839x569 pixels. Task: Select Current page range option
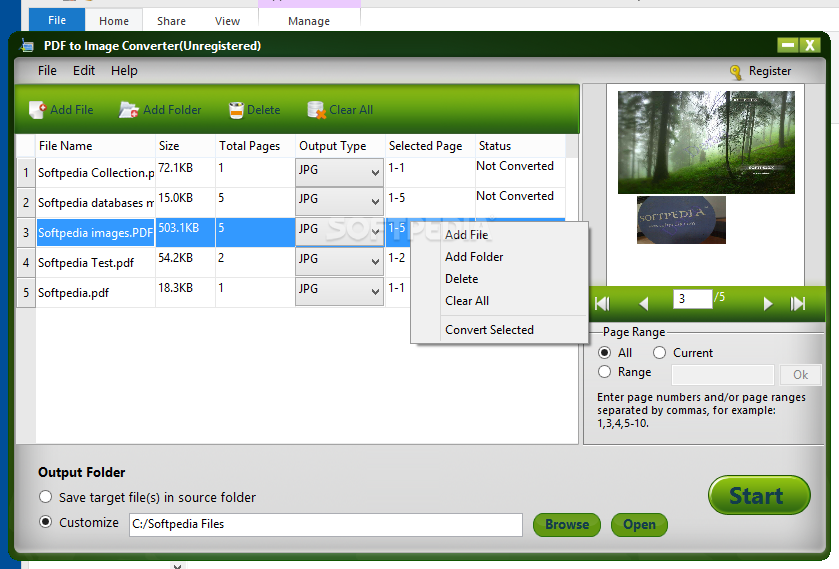click(659, 353)
